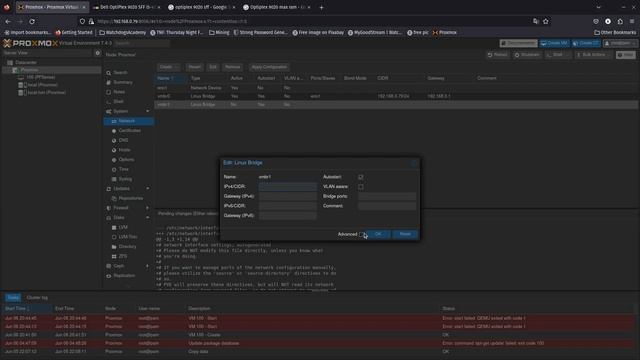Click the IPv6/CIDR input field
This screenshot has height=360, width=640.
pos(288,206)
